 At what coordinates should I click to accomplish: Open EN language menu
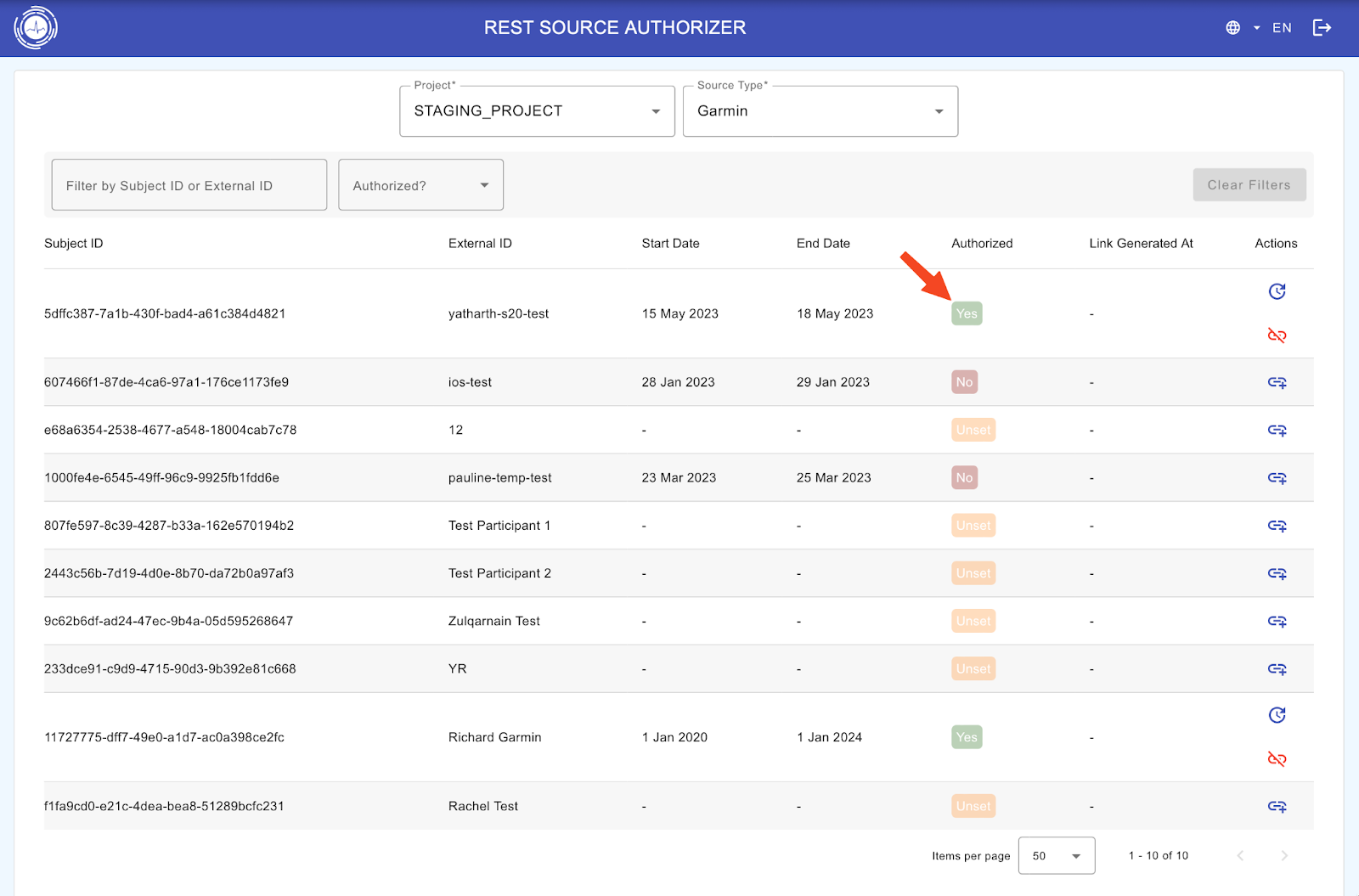1281,28
